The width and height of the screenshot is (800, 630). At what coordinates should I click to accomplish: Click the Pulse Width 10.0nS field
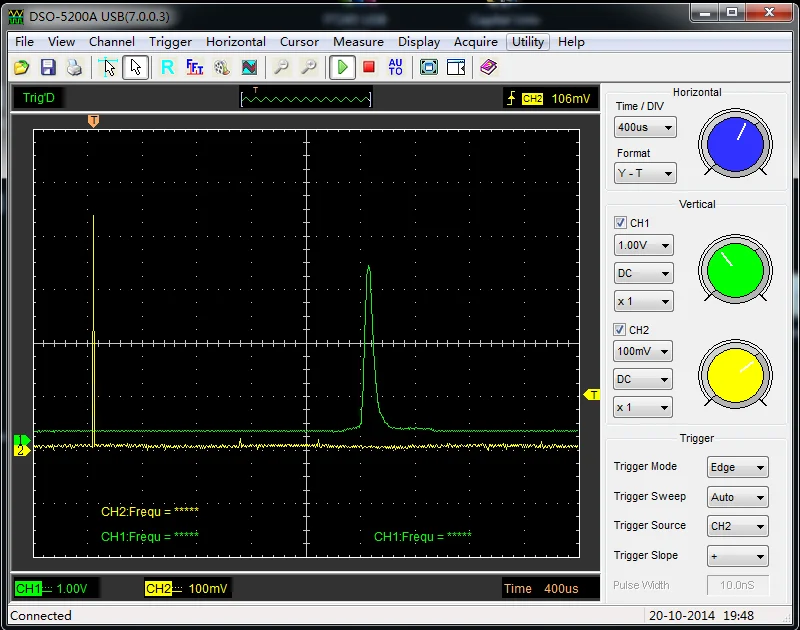[x=737, y=585]
